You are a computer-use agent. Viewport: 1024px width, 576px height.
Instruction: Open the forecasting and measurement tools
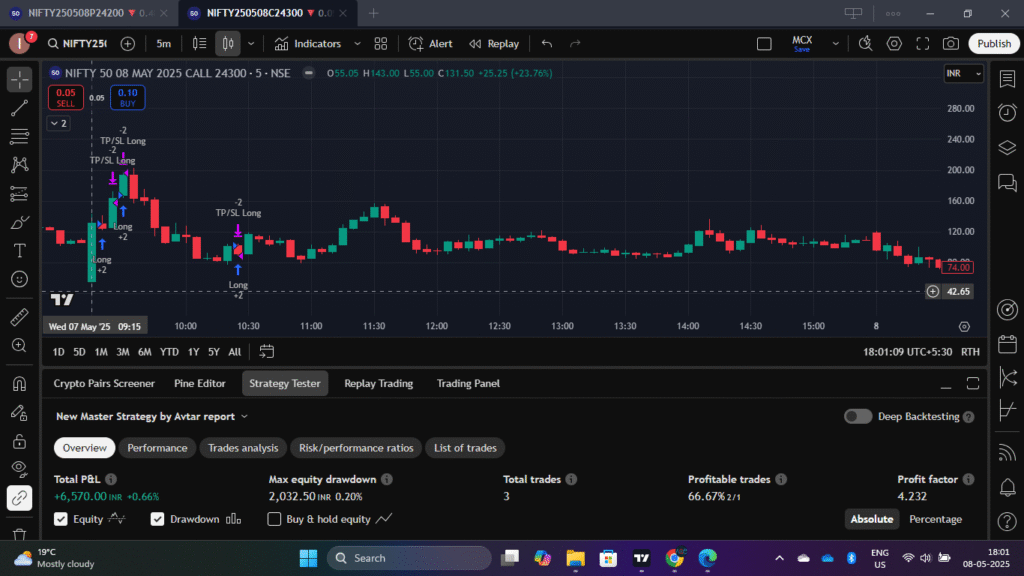(20, 193)
